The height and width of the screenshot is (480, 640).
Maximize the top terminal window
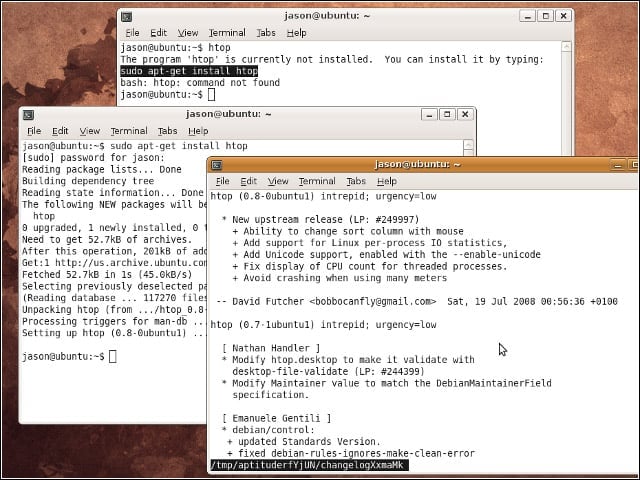tap(546, 16)
